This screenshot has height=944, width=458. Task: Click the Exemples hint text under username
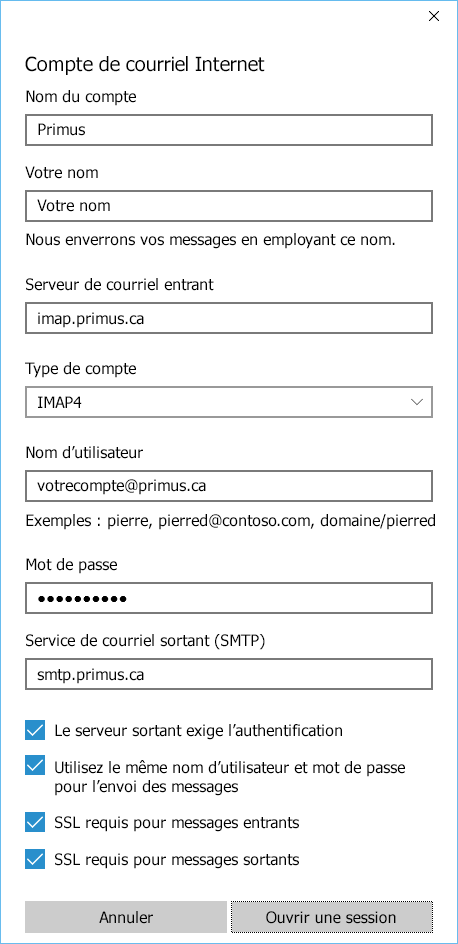pyautogui.click(x=231, y=521)
